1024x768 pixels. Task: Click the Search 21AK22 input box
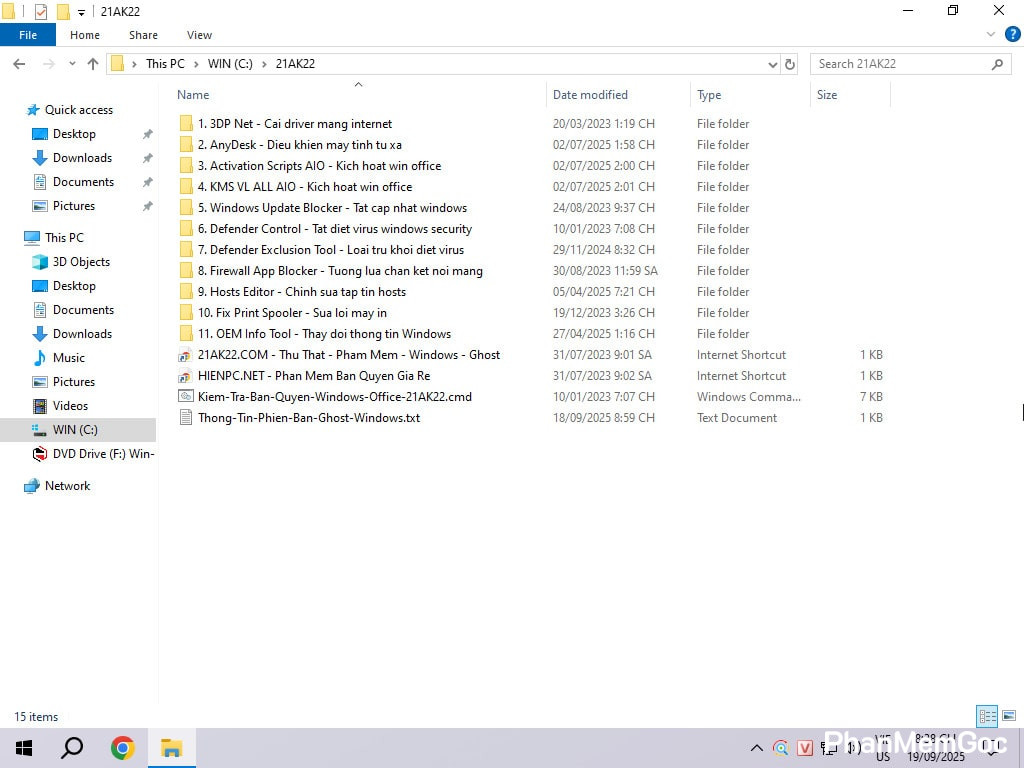click(x=900, y=64)
